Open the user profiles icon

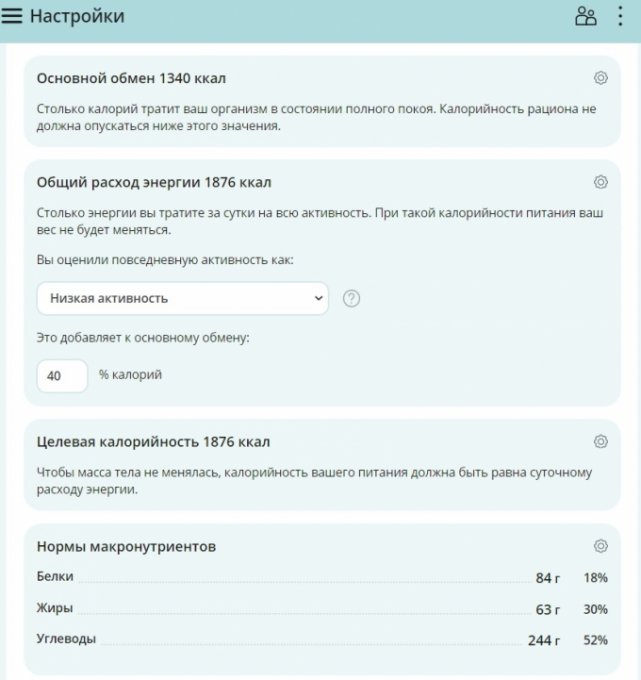click(x=586, y=16)
